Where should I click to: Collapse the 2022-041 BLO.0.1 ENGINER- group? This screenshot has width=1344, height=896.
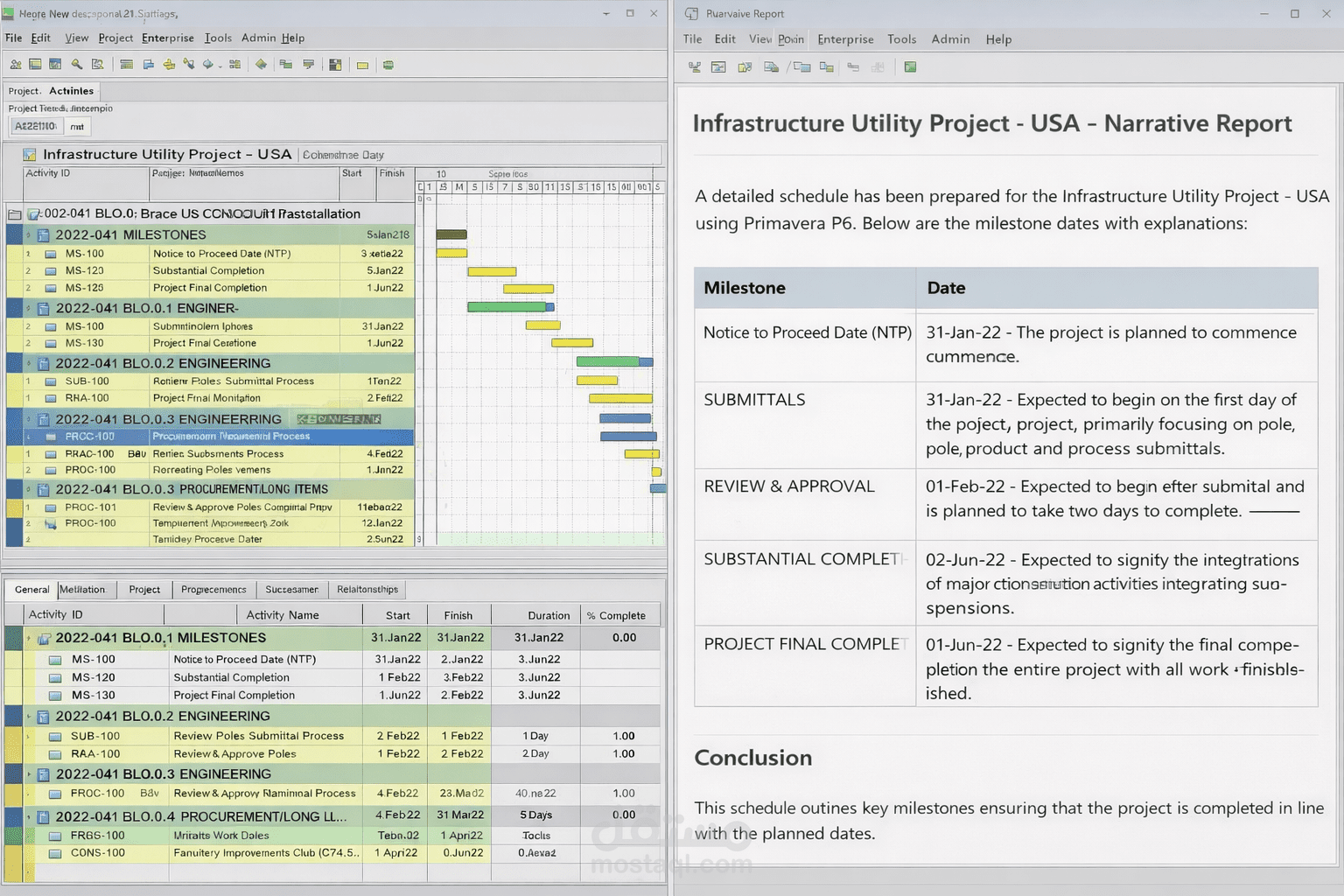coord(27,308)
